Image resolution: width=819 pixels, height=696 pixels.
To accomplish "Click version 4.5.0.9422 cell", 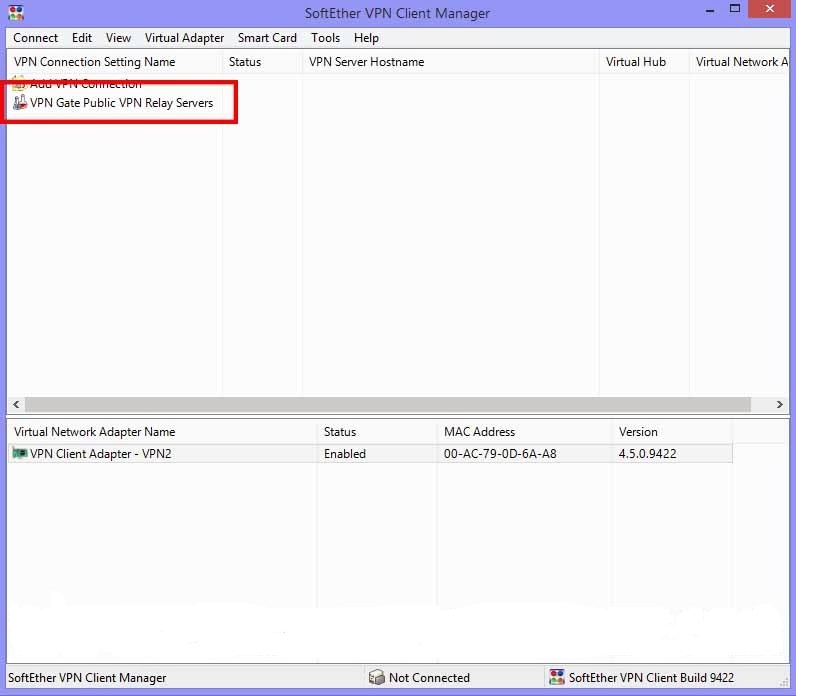I will [x=647, y=454].
